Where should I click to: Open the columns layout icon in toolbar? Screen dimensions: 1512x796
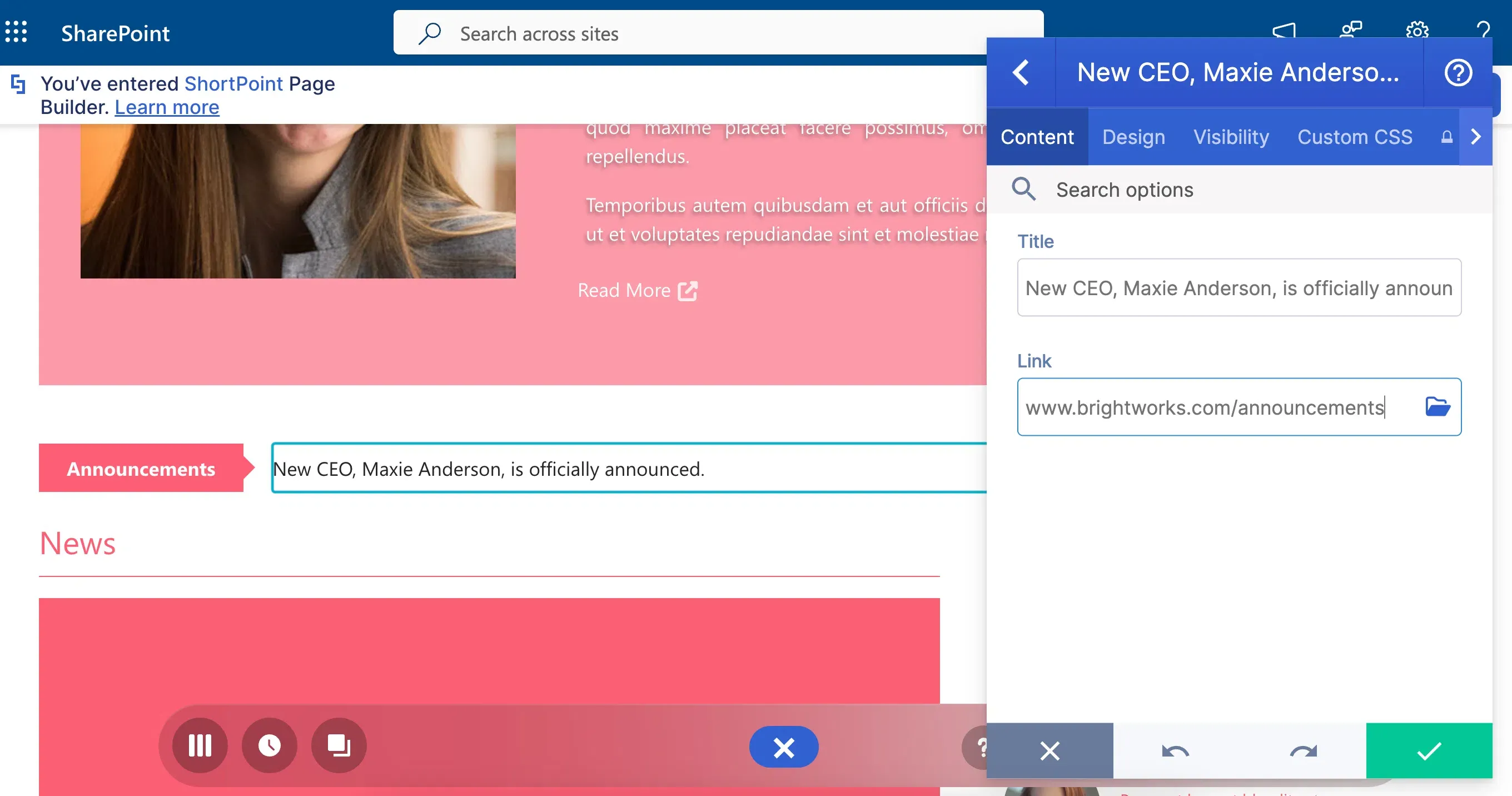[200, 745]
